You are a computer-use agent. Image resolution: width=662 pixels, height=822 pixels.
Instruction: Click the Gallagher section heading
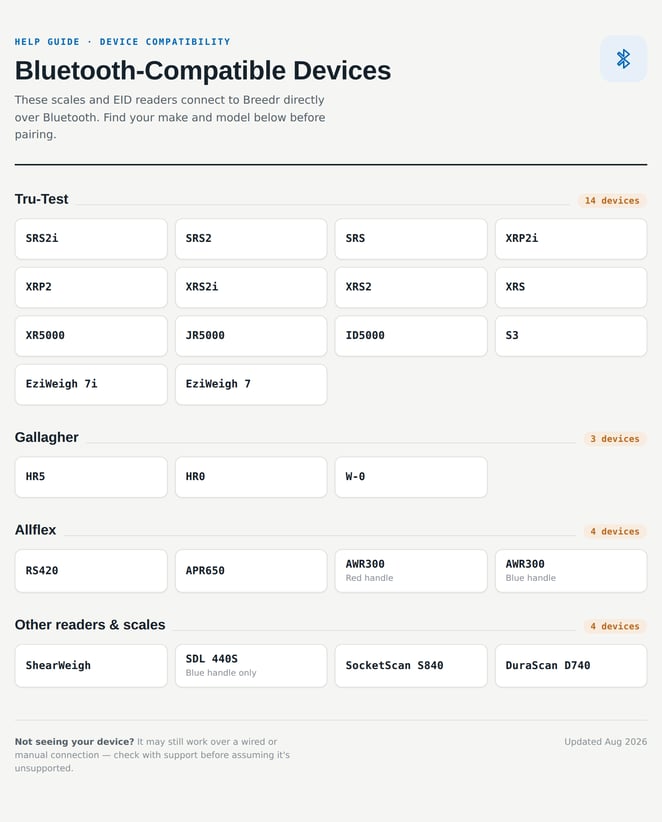point(47,437)
